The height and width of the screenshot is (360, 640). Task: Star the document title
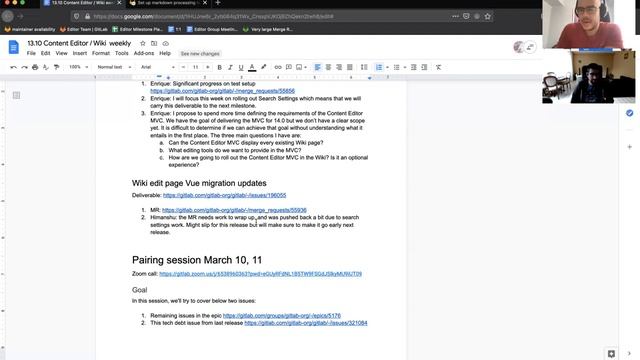[x=142, y=43]
